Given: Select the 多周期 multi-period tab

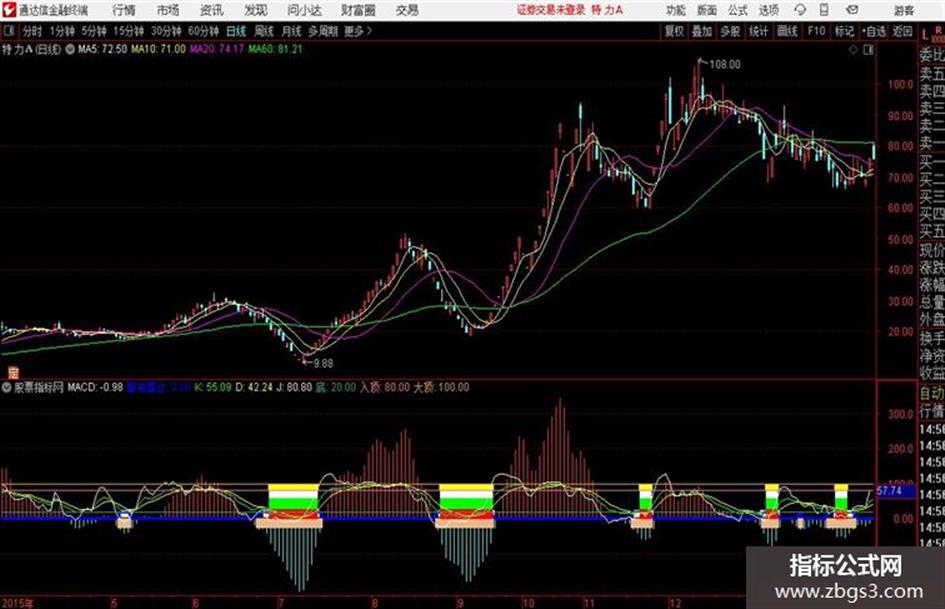Looking at the screenshot, I should tap(322, 31).
